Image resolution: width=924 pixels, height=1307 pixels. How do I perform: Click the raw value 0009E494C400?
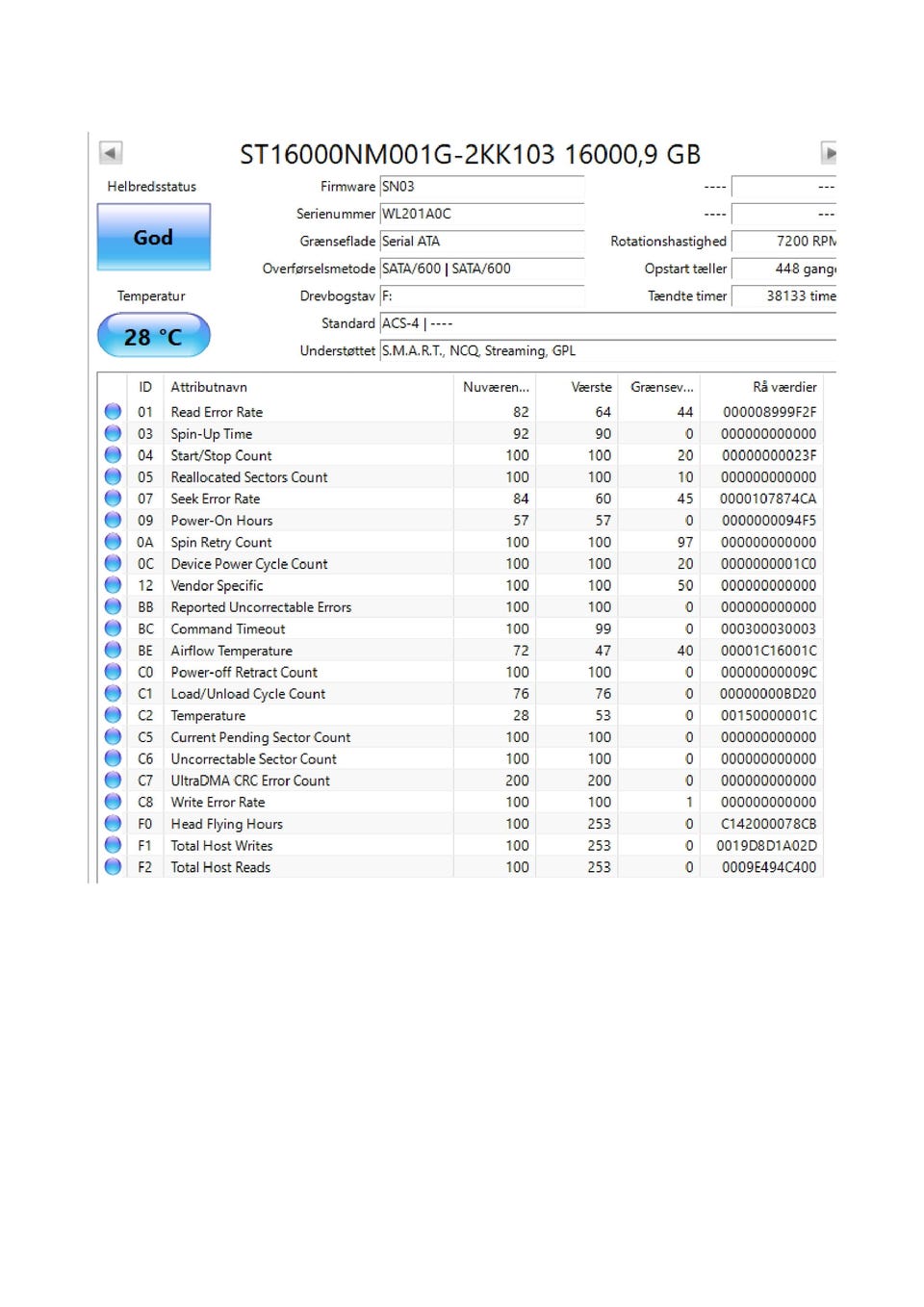pyautogui.click(x=768, y=867)
